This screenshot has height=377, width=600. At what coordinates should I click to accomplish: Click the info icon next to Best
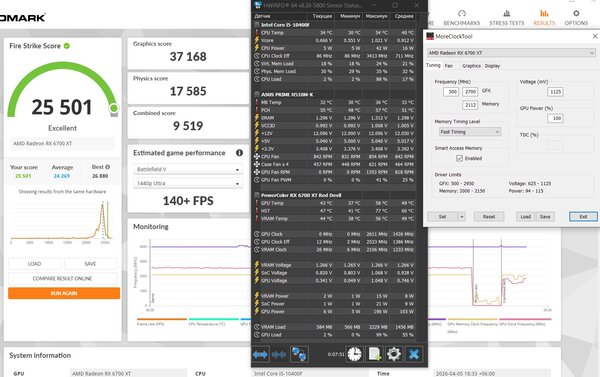pos(108,167)
